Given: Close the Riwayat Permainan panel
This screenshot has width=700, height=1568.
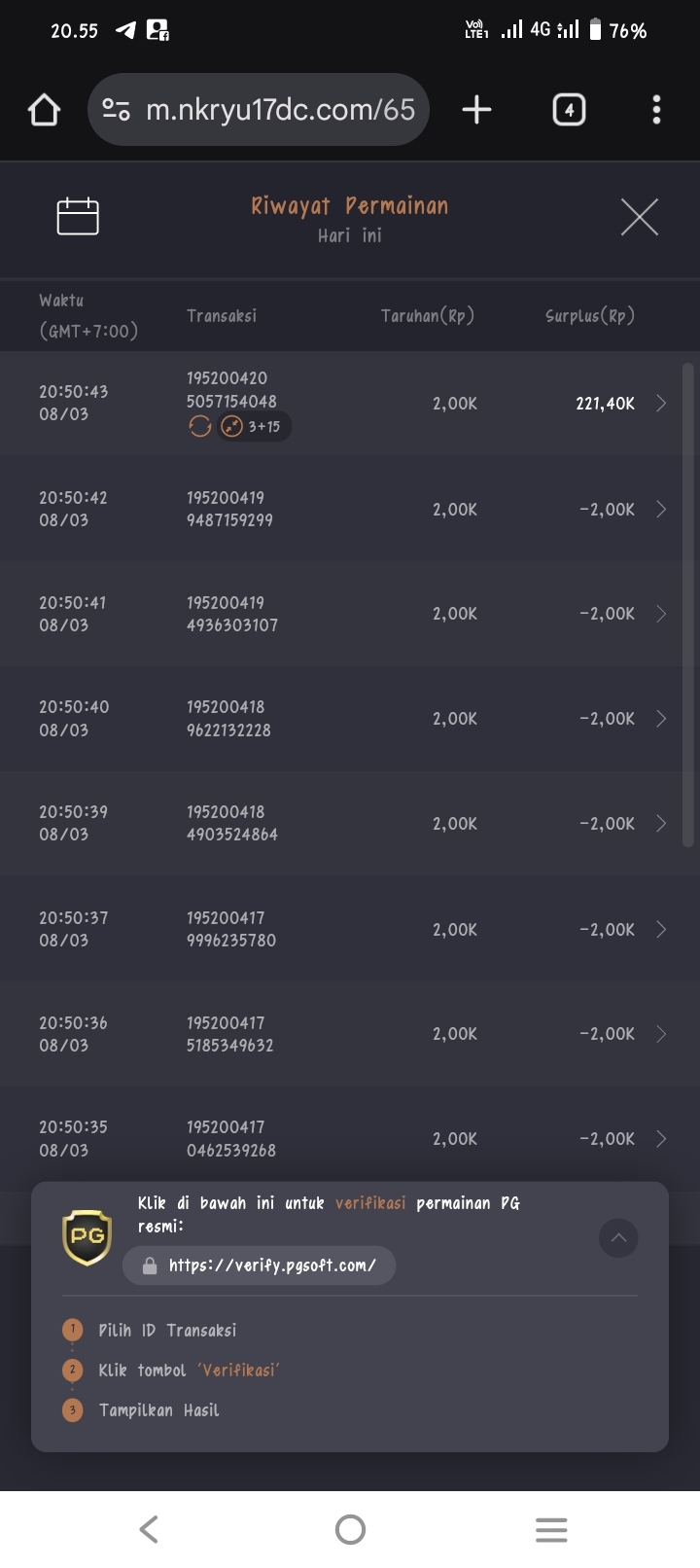Looking at the screenshot, I should tap(639, 216).
